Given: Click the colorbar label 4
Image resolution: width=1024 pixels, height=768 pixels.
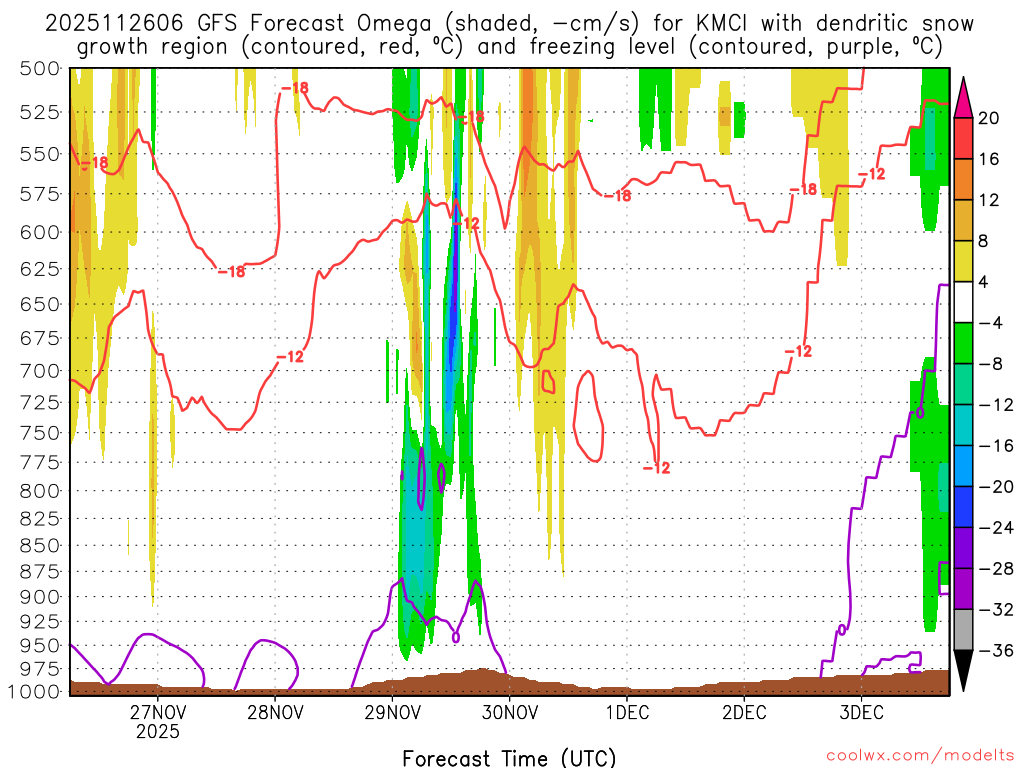Looking at the screenshot, I should point(984,283).
